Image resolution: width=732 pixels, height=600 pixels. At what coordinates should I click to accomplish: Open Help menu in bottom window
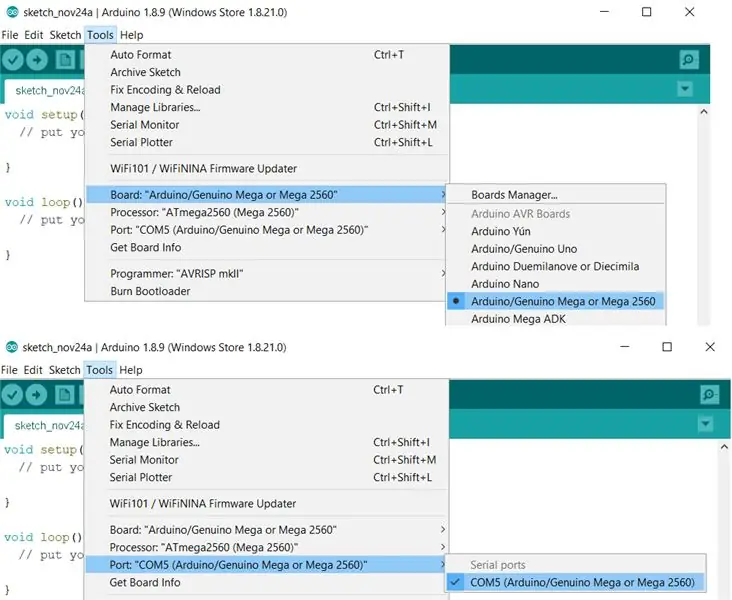click(x=131, y=370)
